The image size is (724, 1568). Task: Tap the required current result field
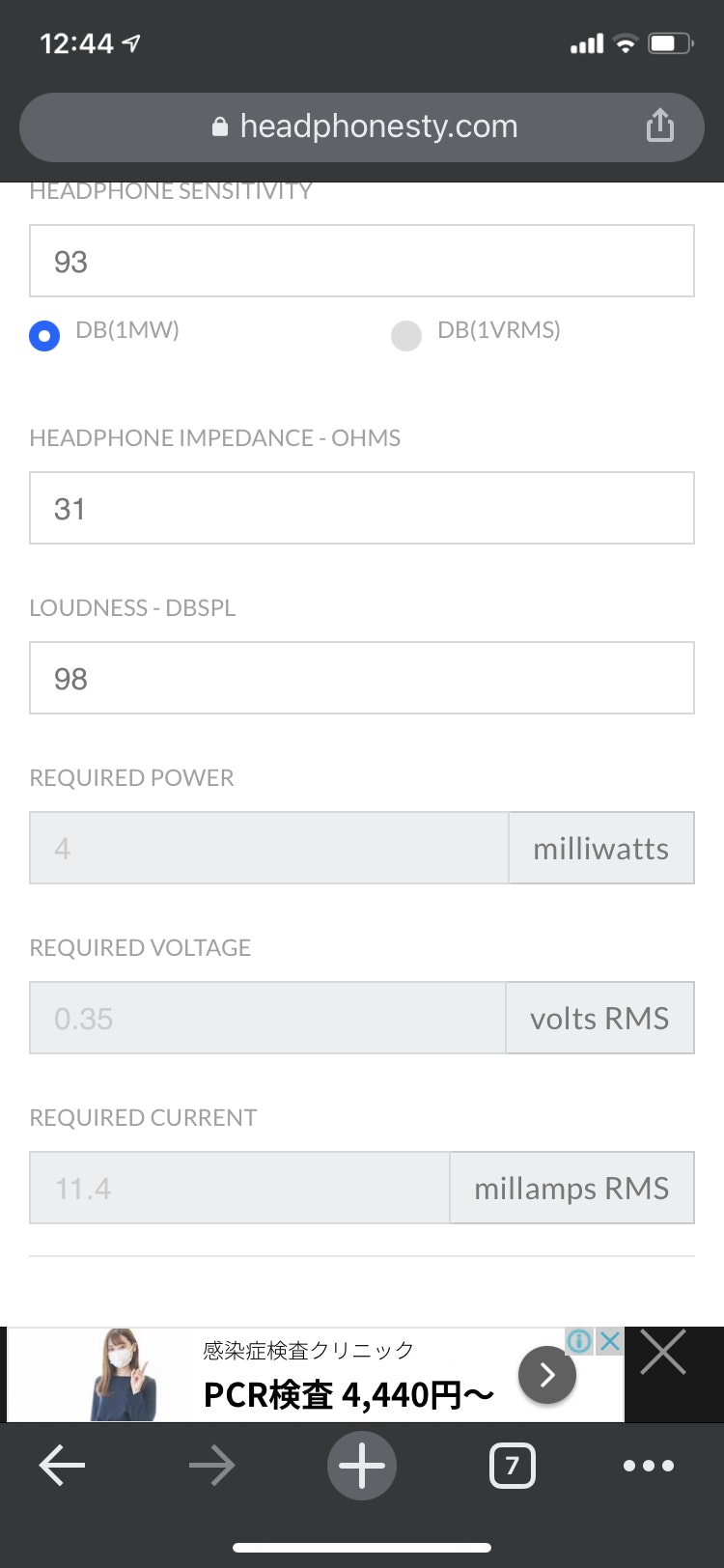click(x=239, y=1188)
